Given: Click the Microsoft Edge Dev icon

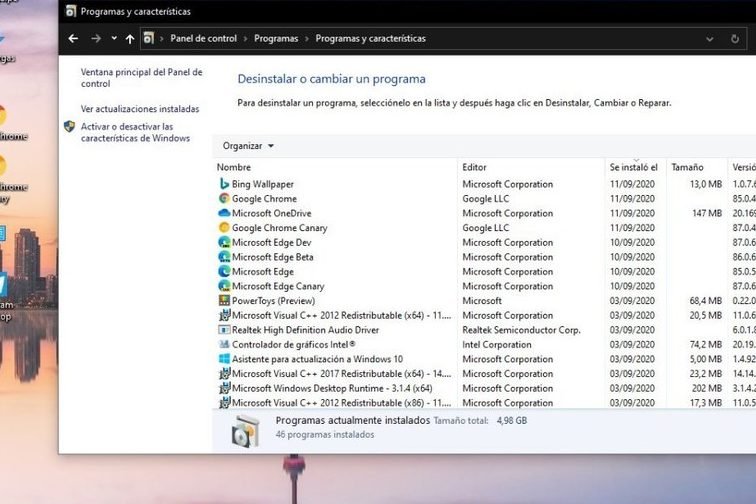Looking at the screenshot, I should (x=224, y=242).
